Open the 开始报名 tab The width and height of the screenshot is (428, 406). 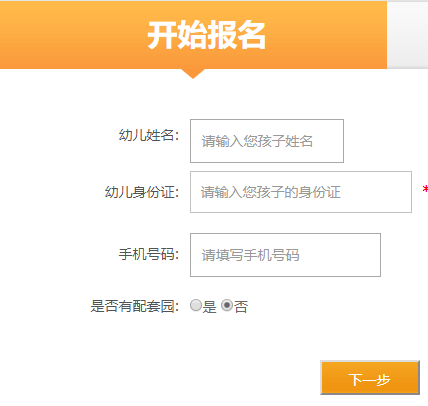click(193, 35)
